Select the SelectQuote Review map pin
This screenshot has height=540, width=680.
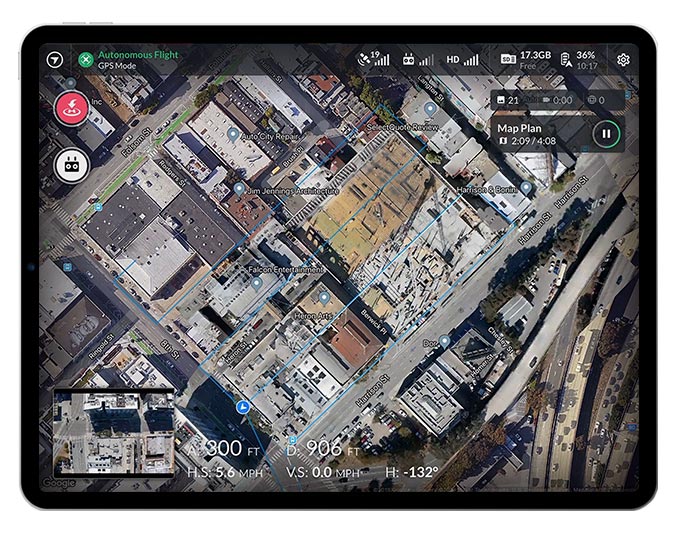(x=430, y=109)
